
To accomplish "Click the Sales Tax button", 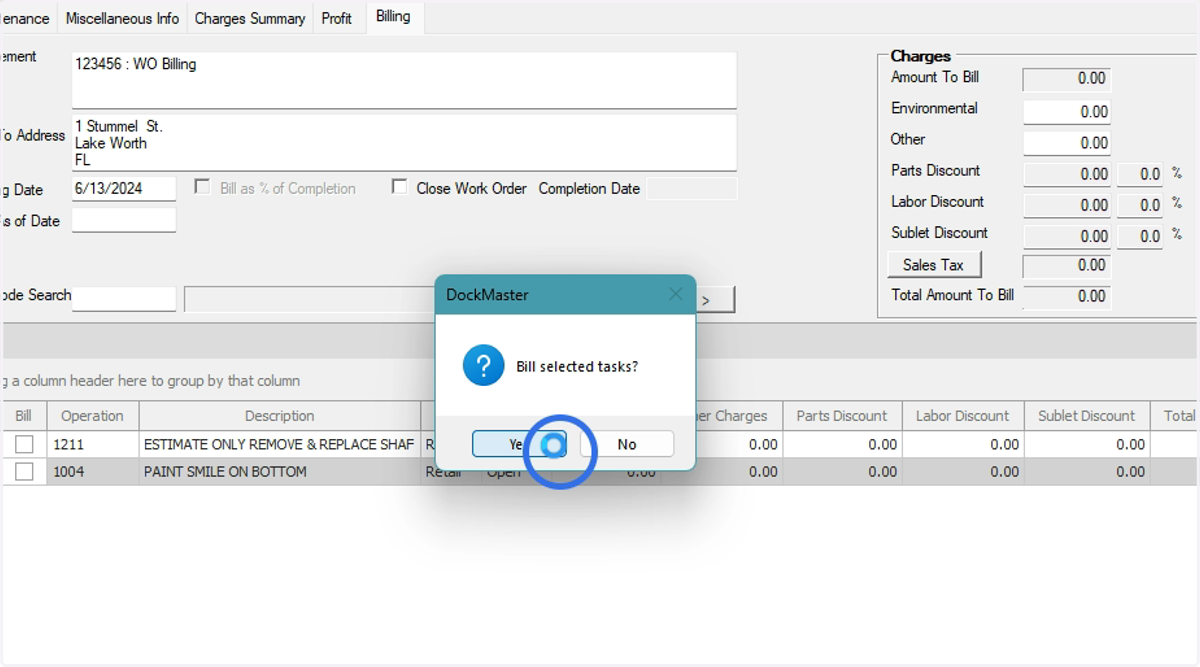I will click(934, 265).
